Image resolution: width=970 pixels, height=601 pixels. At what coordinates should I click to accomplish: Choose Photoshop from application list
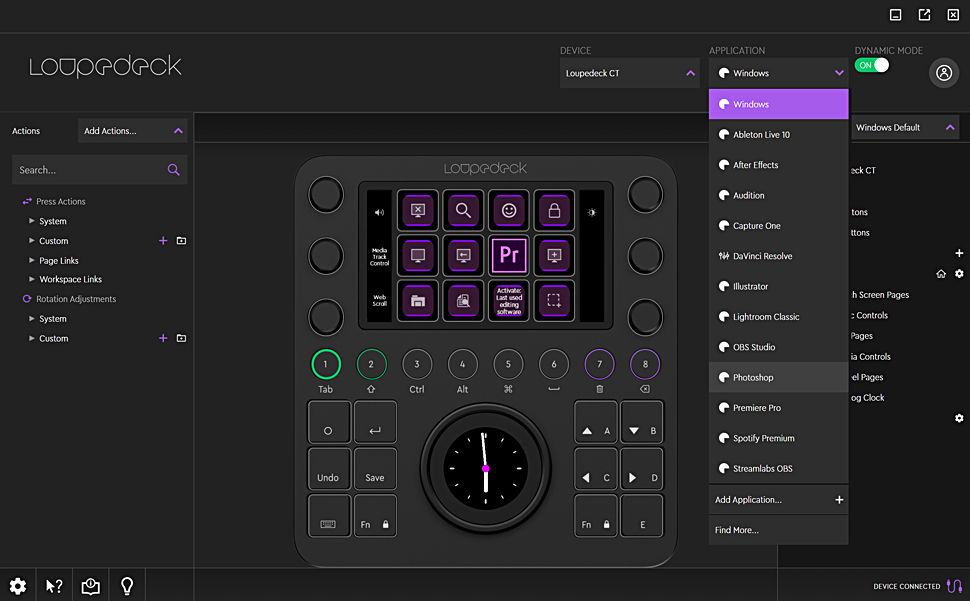click(x=778, y=377)
